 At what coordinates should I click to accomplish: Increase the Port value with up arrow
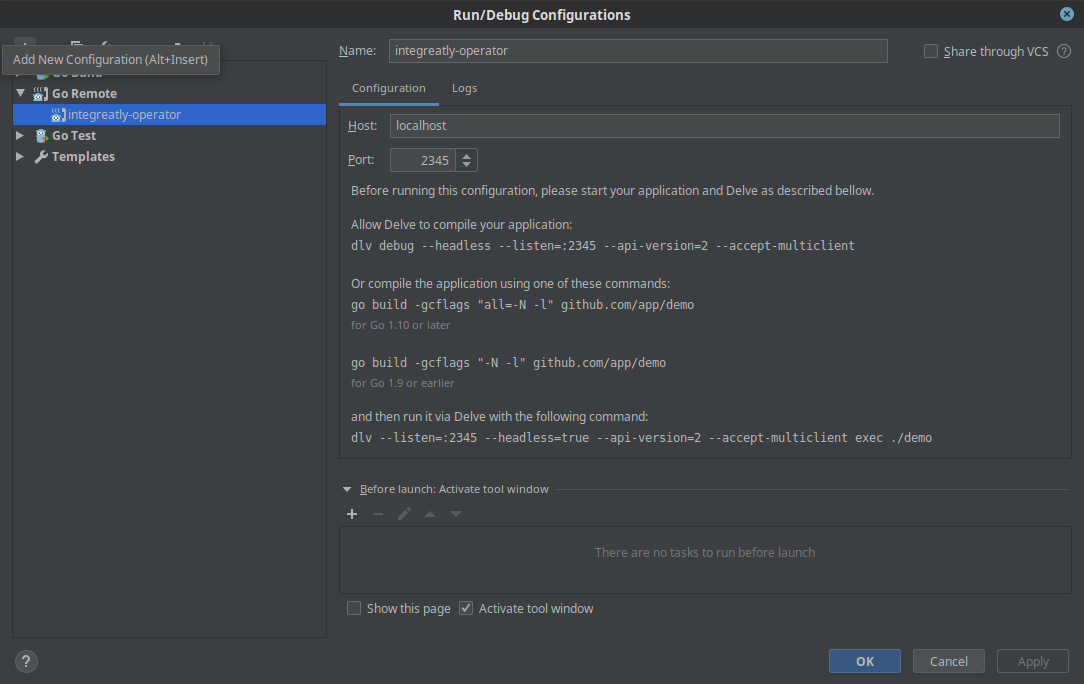(467, 155)
